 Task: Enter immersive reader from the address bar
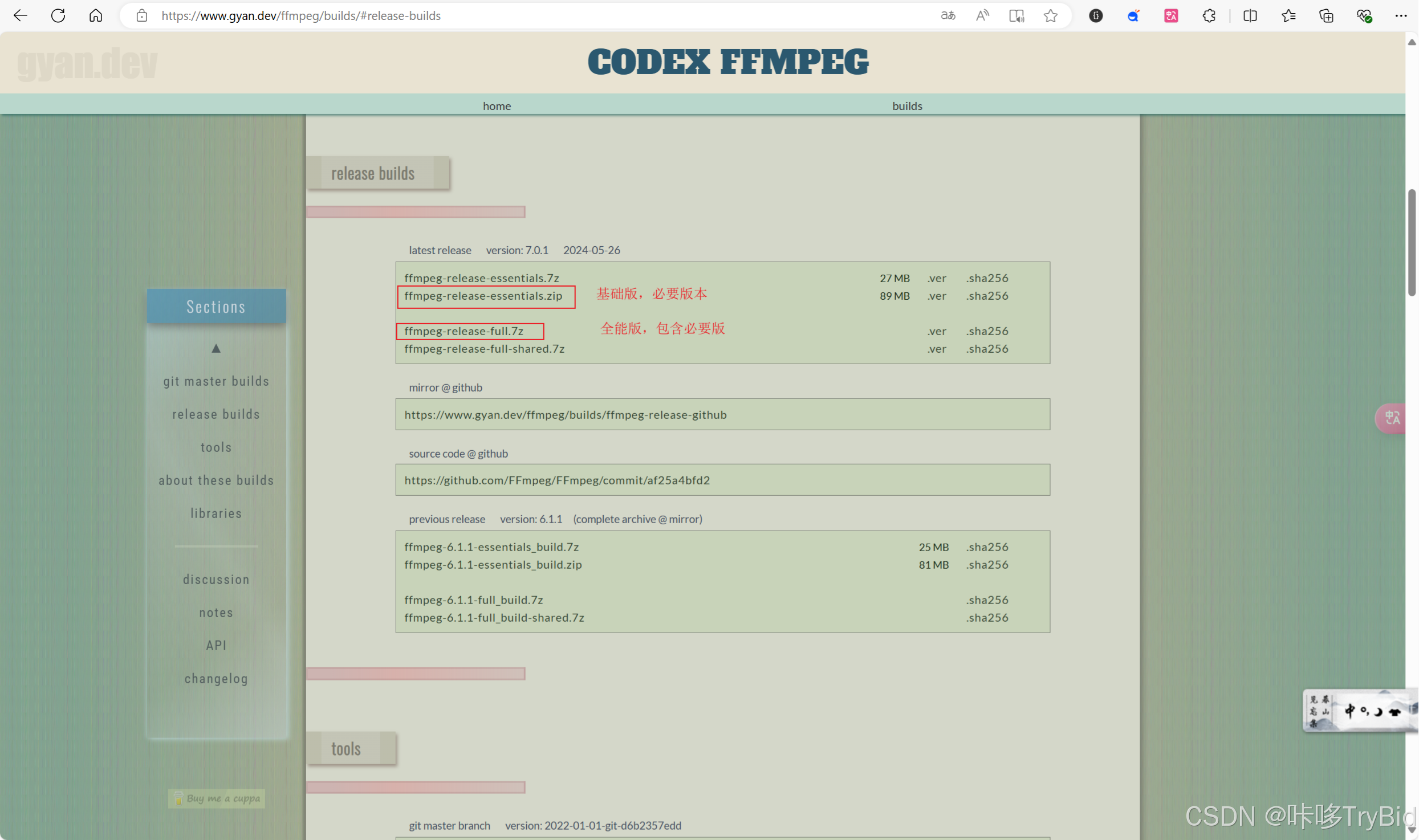point(1017,15)
